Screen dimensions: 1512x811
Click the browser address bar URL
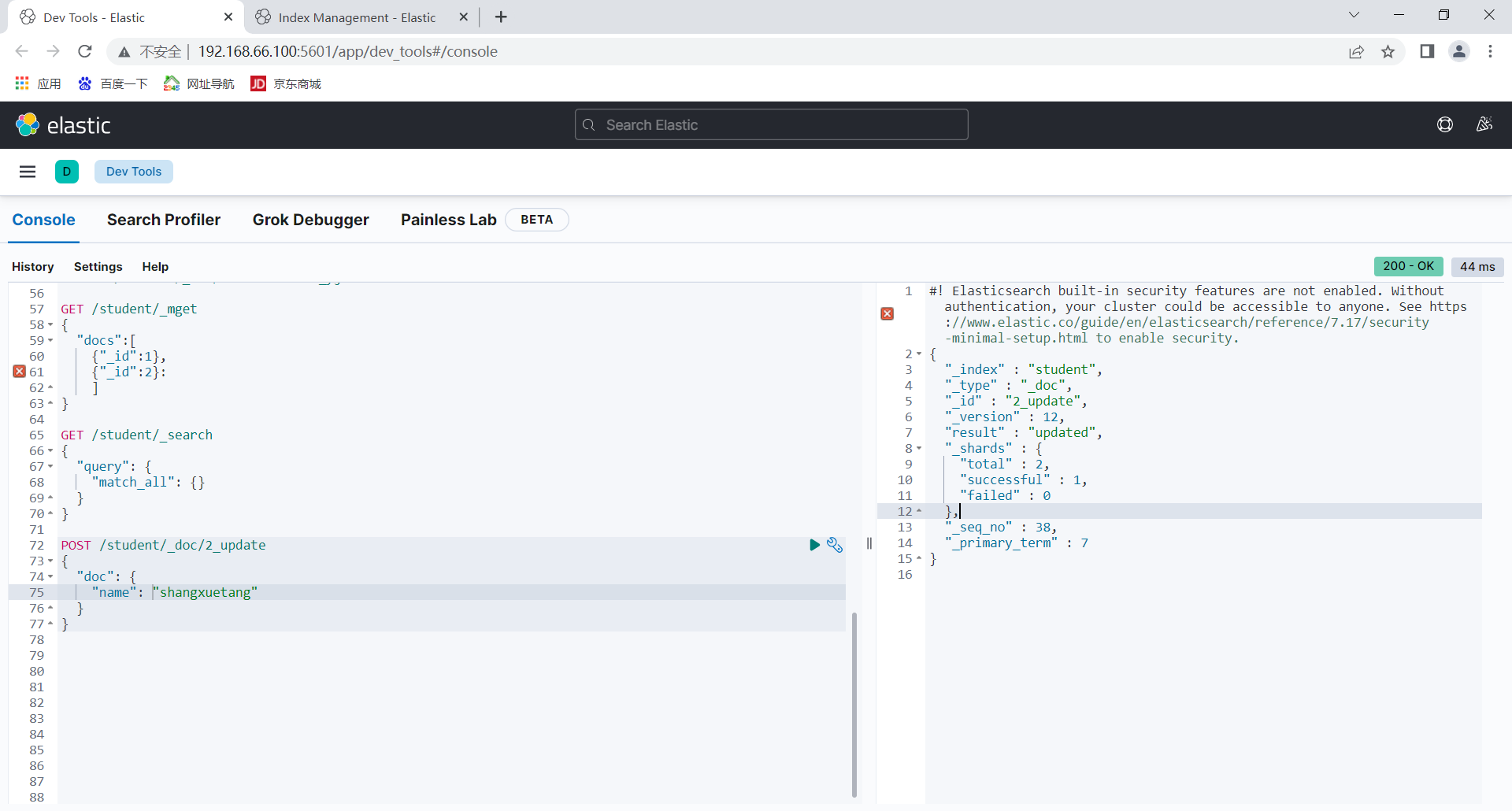coord(347,52)
